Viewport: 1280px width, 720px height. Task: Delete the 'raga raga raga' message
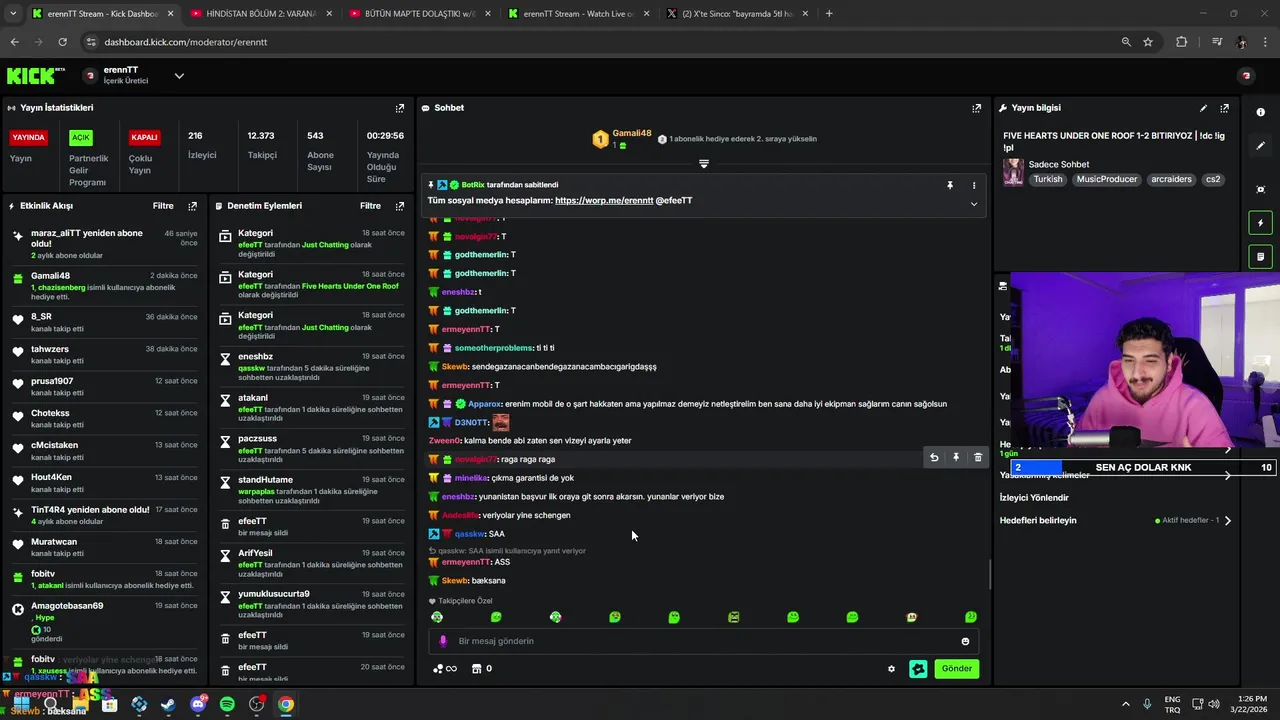click(x=978, y=457)
